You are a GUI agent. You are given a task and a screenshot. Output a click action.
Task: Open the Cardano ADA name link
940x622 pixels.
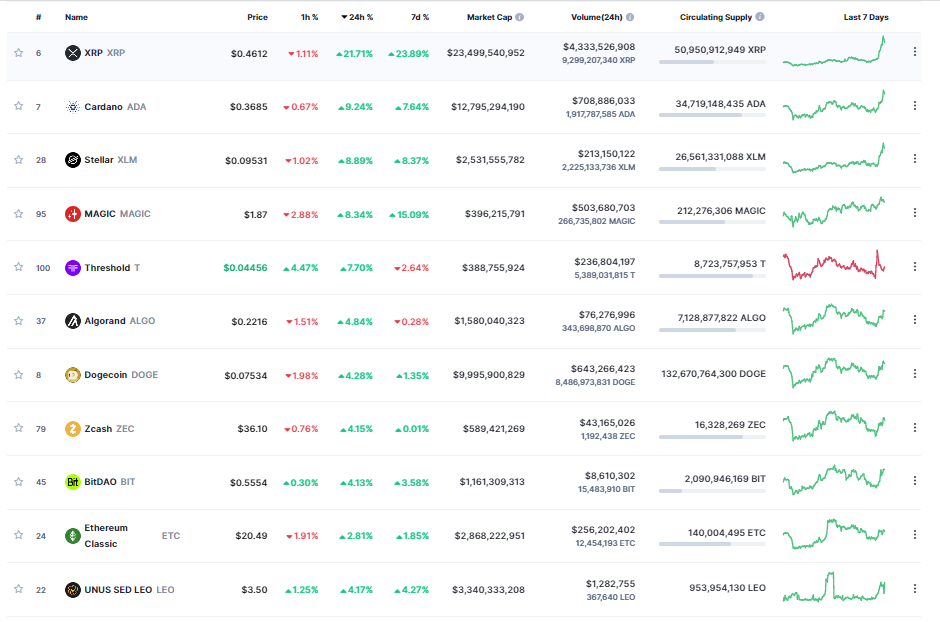pos(115,107)
